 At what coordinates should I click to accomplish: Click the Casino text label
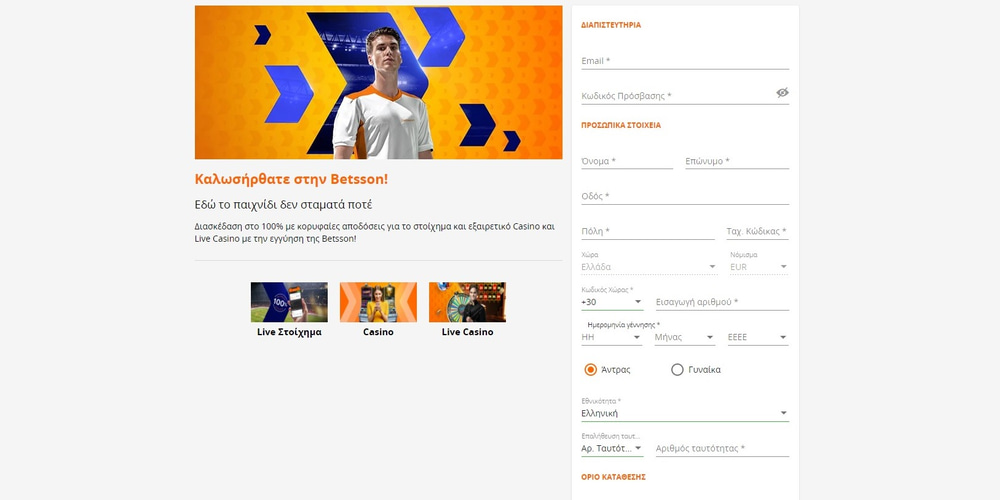click(x=378, y=332)
